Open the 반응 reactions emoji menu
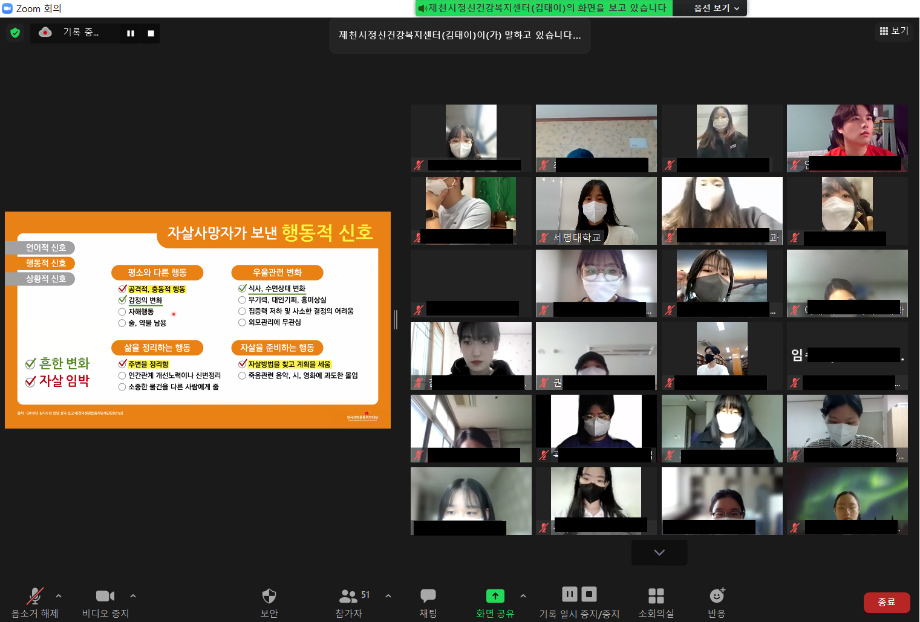Image resolution: width=920 pixels, height=622 pixels. (x=716, y=596)
